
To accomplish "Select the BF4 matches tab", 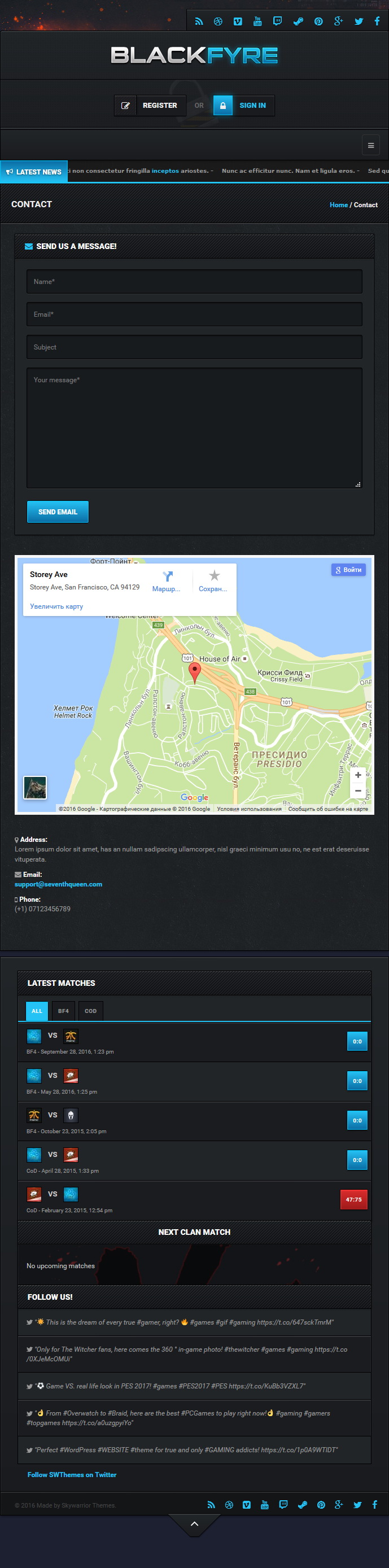I will (63, 1011).
